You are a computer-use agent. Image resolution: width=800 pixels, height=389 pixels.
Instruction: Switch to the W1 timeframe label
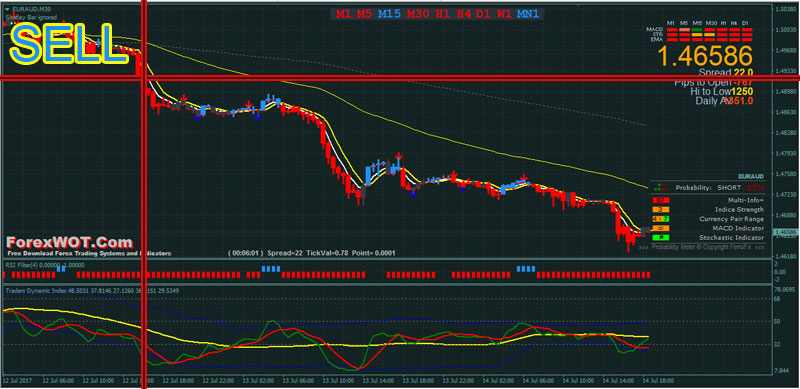coord(504,14)
